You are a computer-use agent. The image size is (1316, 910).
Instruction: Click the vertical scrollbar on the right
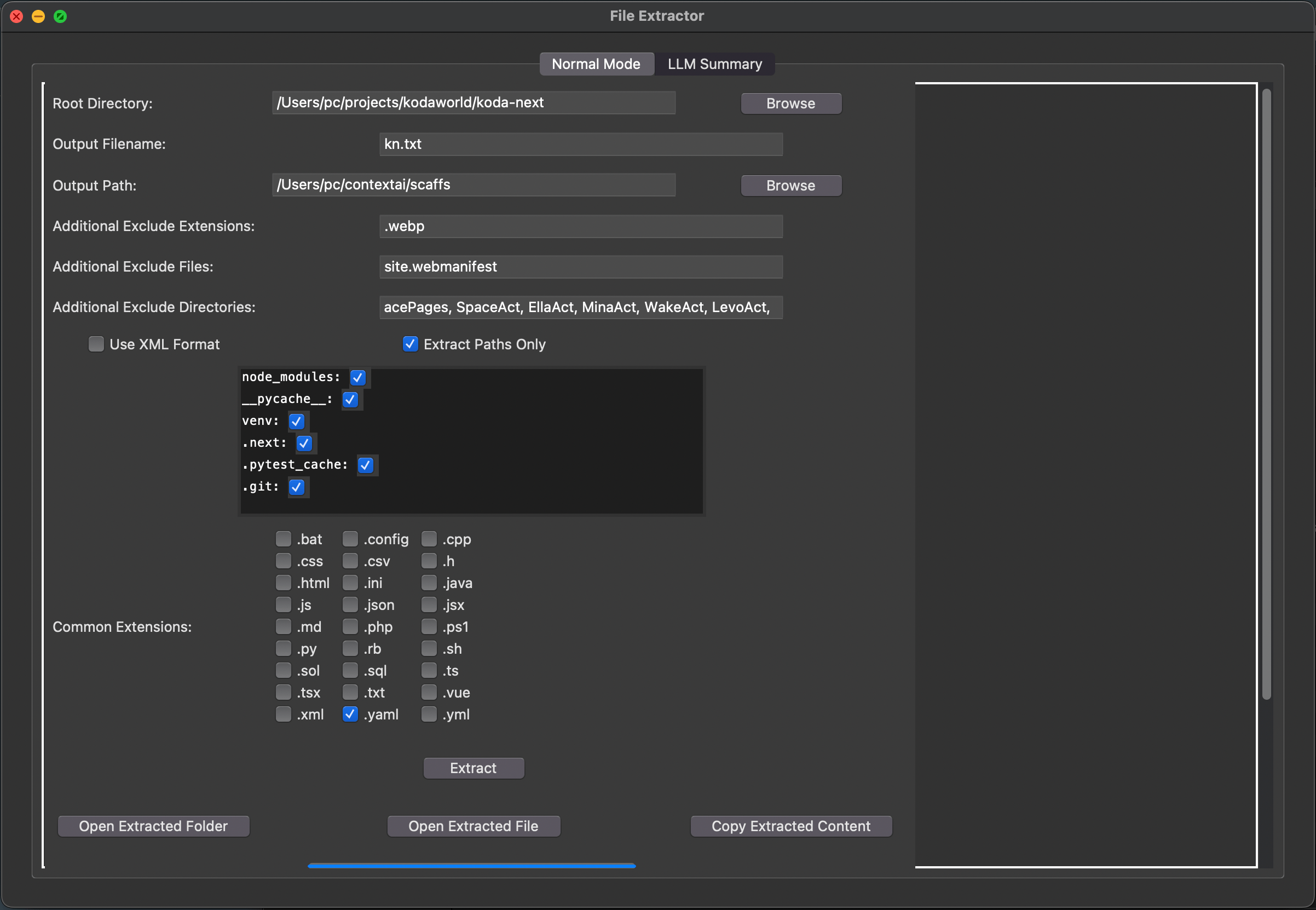[1266, 394]
